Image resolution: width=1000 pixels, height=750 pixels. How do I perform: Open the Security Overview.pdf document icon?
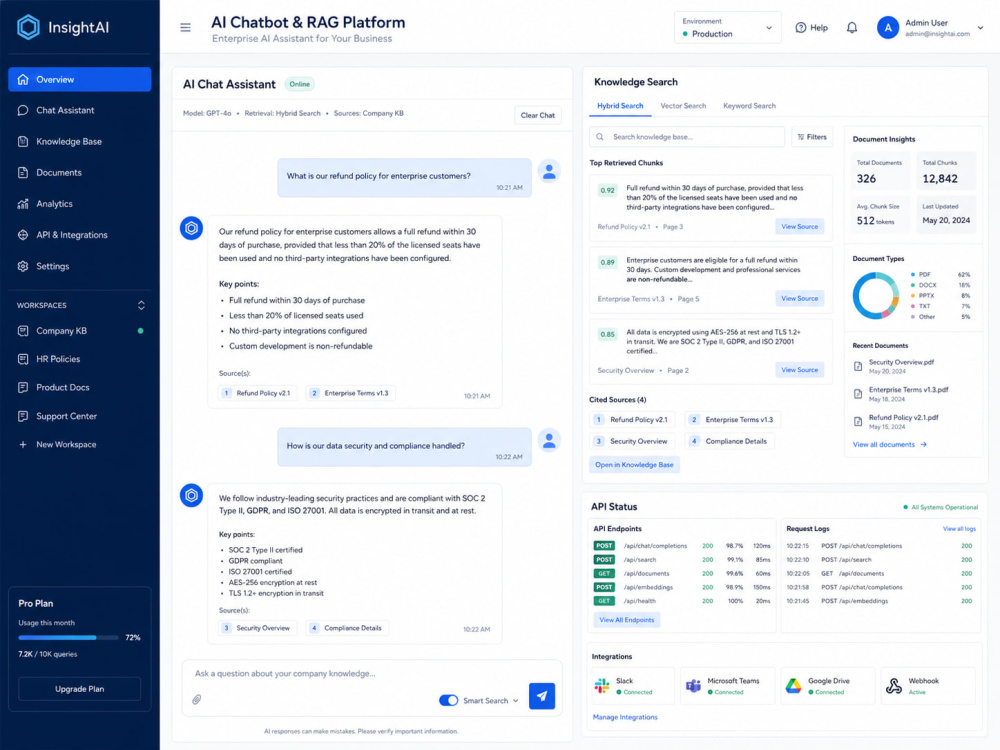858,367
